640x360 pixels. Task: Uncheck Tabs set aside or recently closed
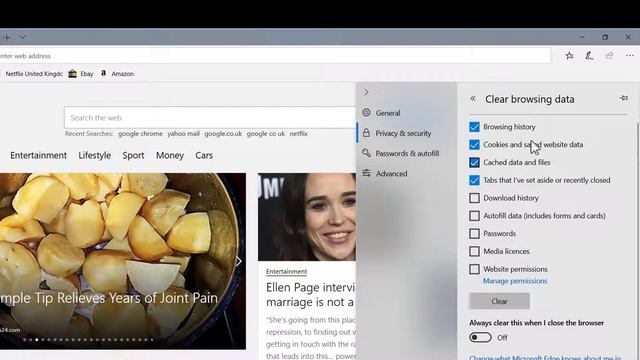pyautogui.click(x=474, y=180)
